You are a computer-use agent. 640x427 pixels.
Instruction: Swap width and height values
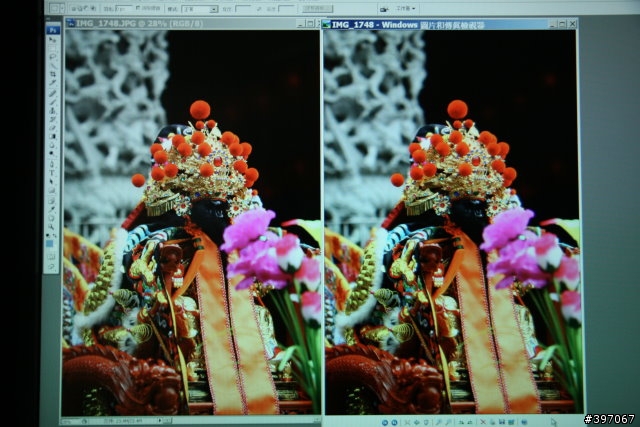[x=258, y=9]
